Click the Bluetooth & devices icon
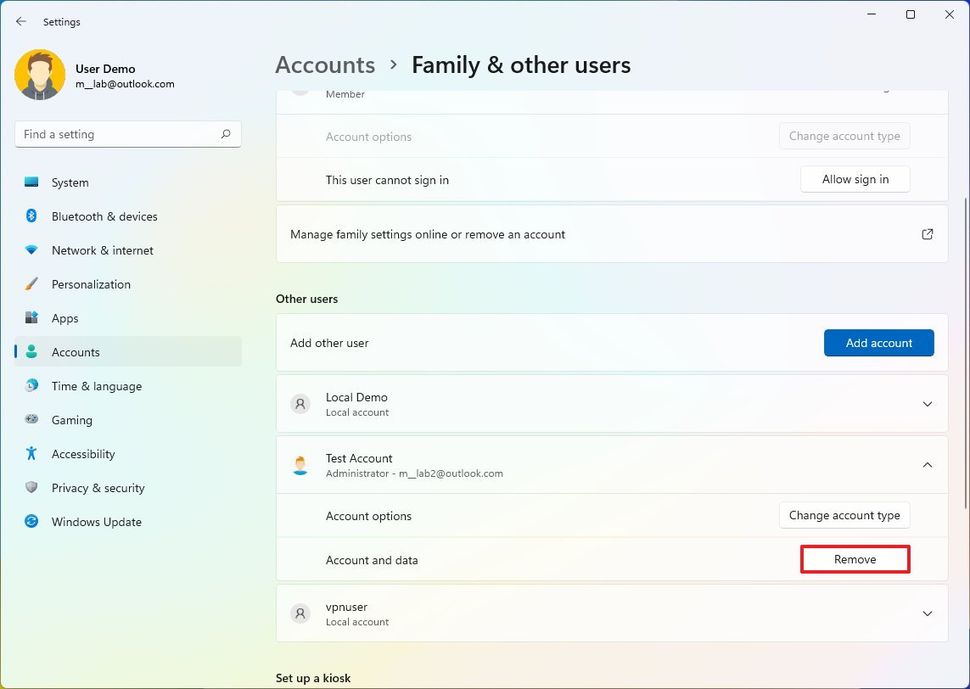970x689 pixels. tap(32, 216)
